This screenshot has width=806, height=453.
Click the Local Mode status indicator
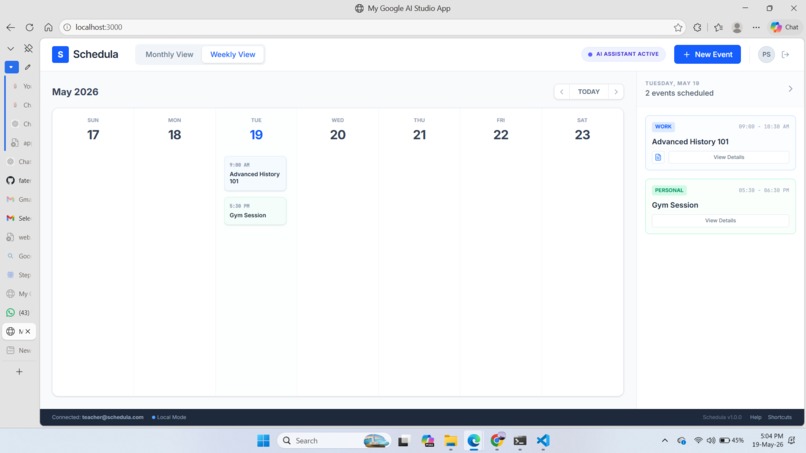169,417
